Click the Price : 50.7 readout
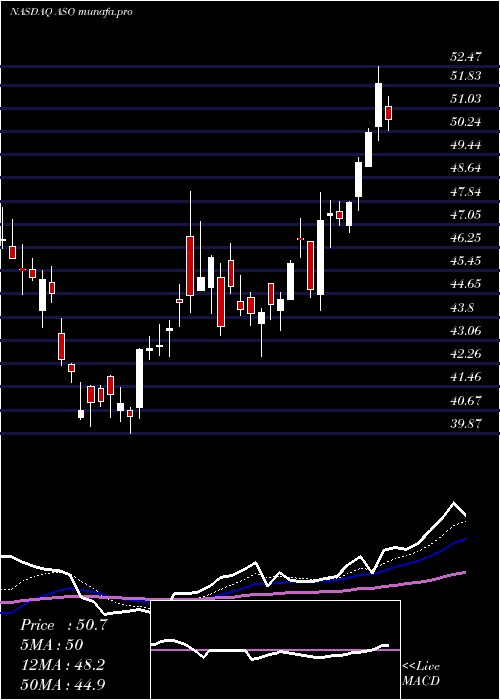 [x=64, y=625]
